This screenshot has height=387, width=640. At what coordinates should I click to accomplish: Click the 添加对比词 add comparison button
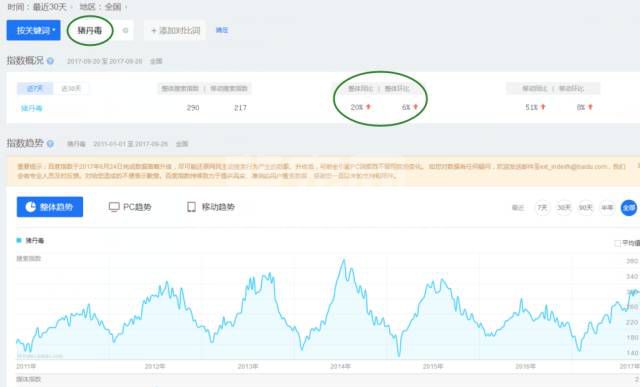coord(176,31)
